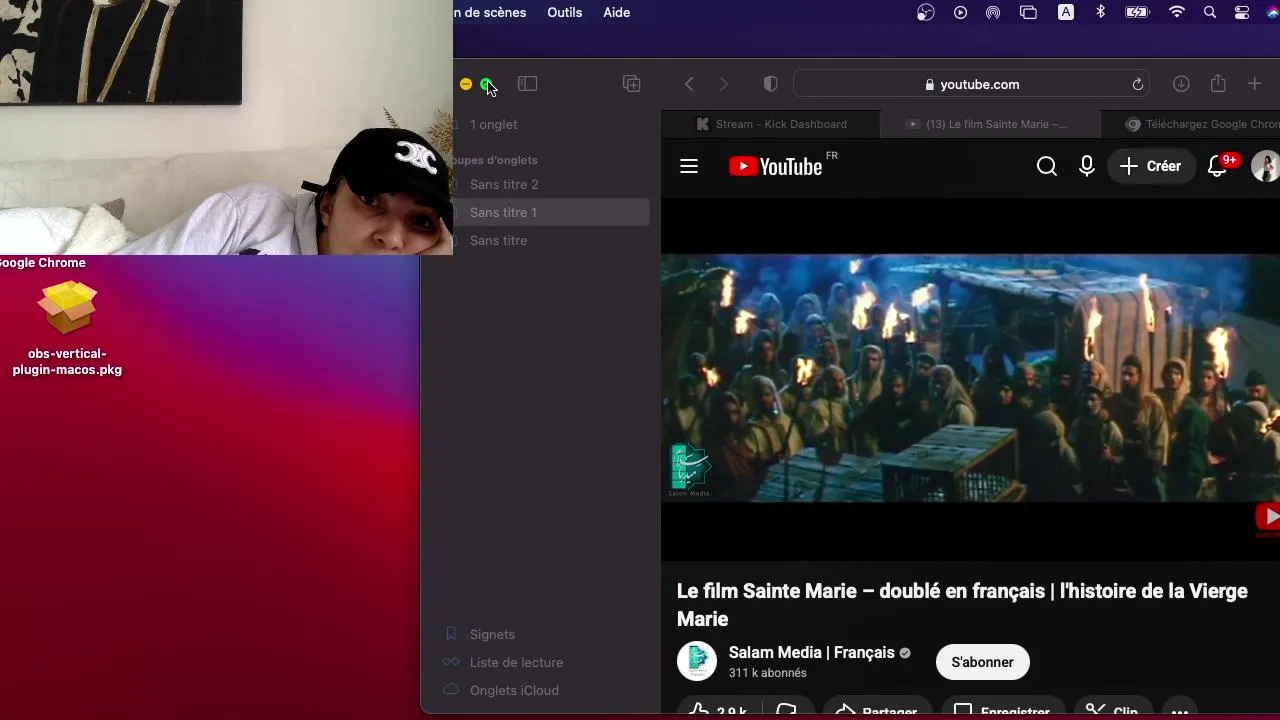Viewport: 1280px width, 720px height.
Task: Switch to Le film Sainte Marie tab
Action: [990, 124]
